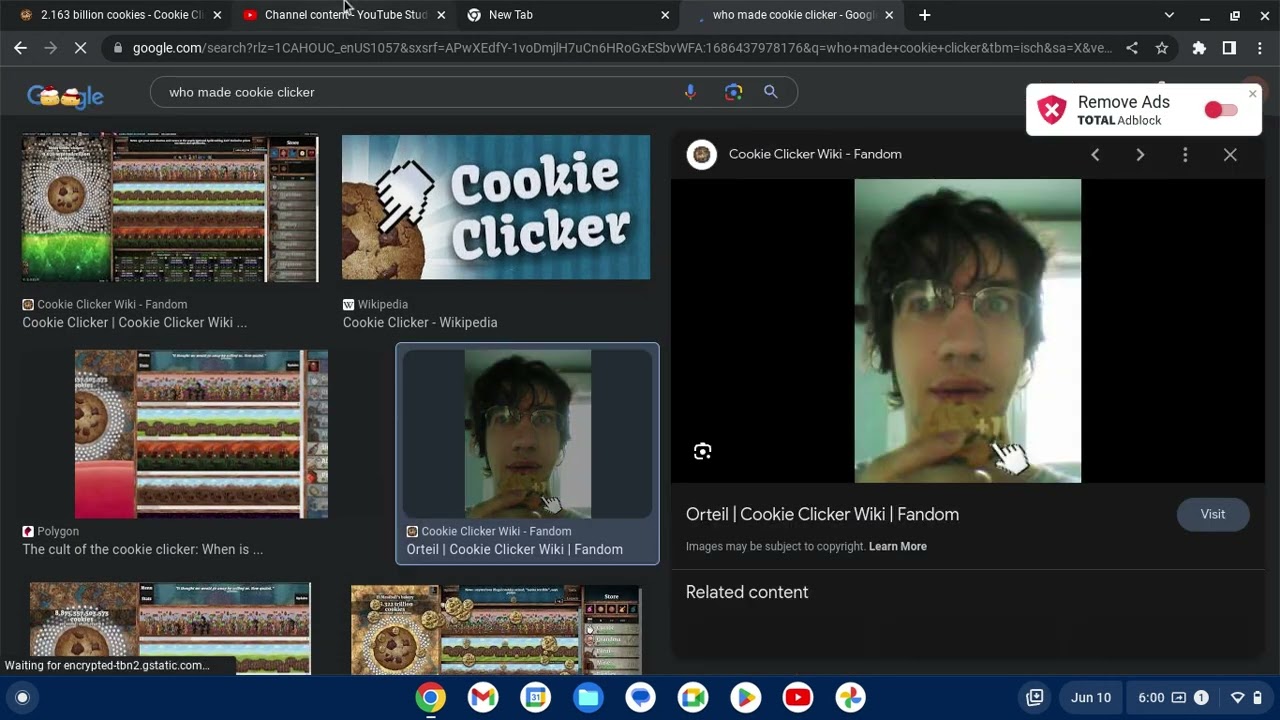The width and height of the screenshot is (1280, 720).
Task: Open YouTube from the shelf
Action: [798, 698]
